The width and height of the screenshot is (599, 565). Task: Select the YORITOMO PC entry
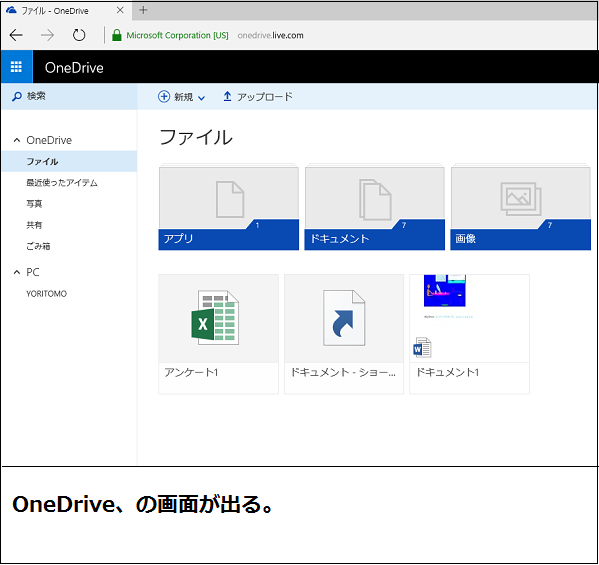tap(47, 293)
